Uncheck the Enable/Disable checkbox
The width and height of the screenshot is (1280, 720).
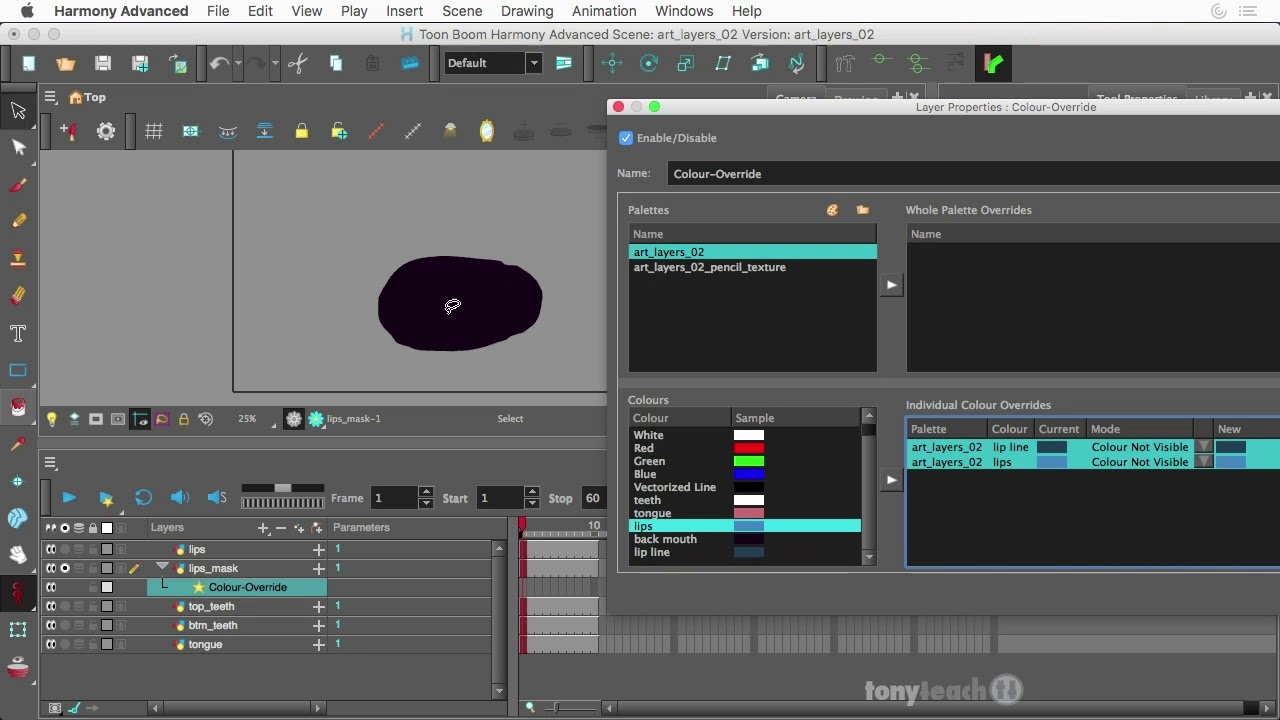coord(626,138)
